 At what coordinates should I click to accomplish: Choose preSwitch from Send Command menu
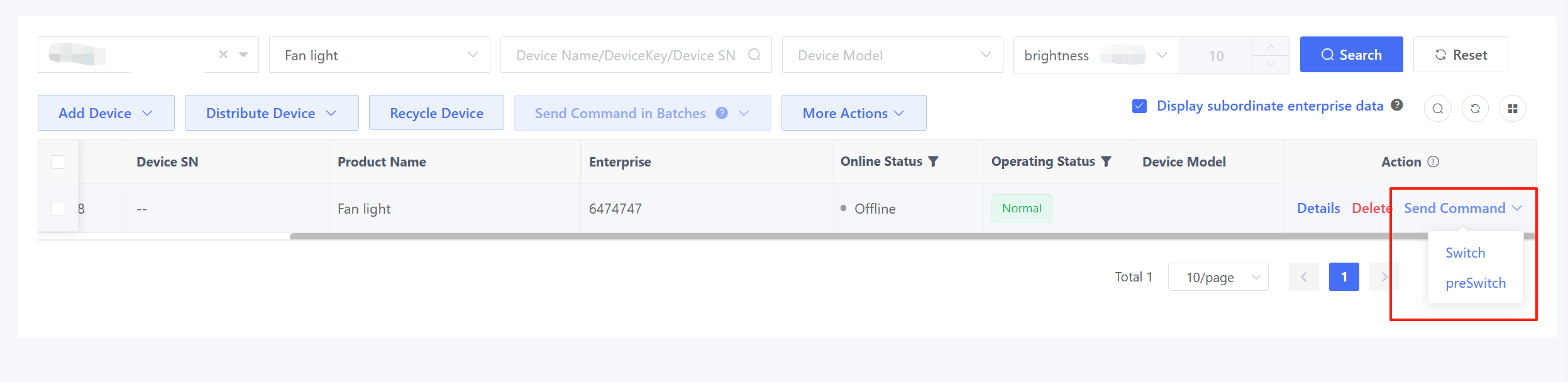point(1476,283)
